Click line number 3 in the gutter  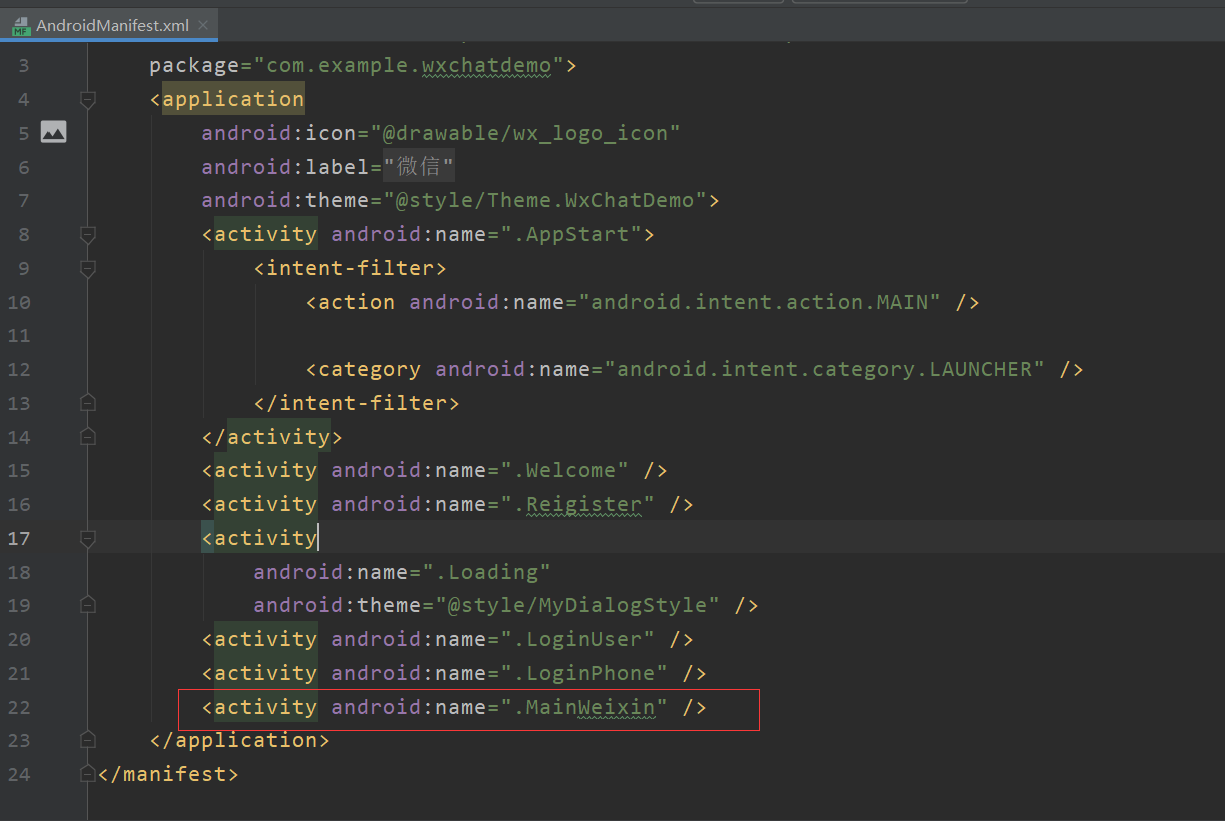[x=24, y=66]
